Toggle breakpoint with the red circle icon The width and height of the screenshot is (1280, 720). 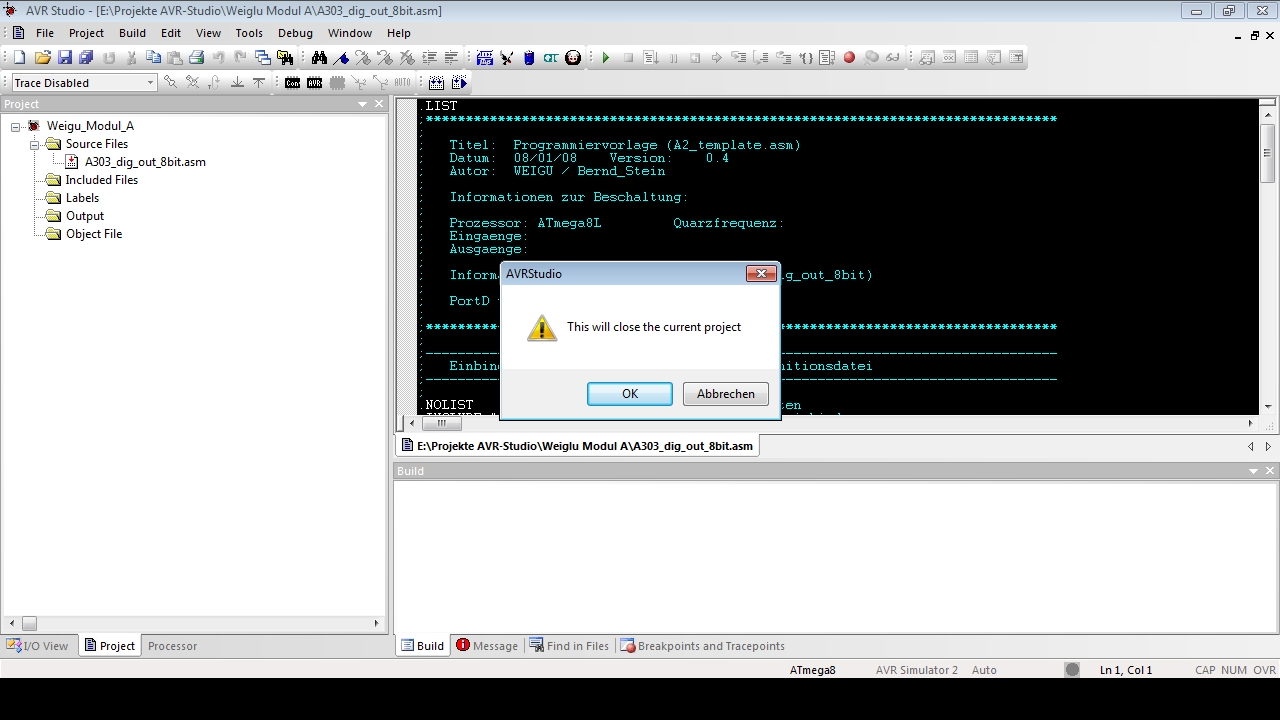[x=849, y=58]
